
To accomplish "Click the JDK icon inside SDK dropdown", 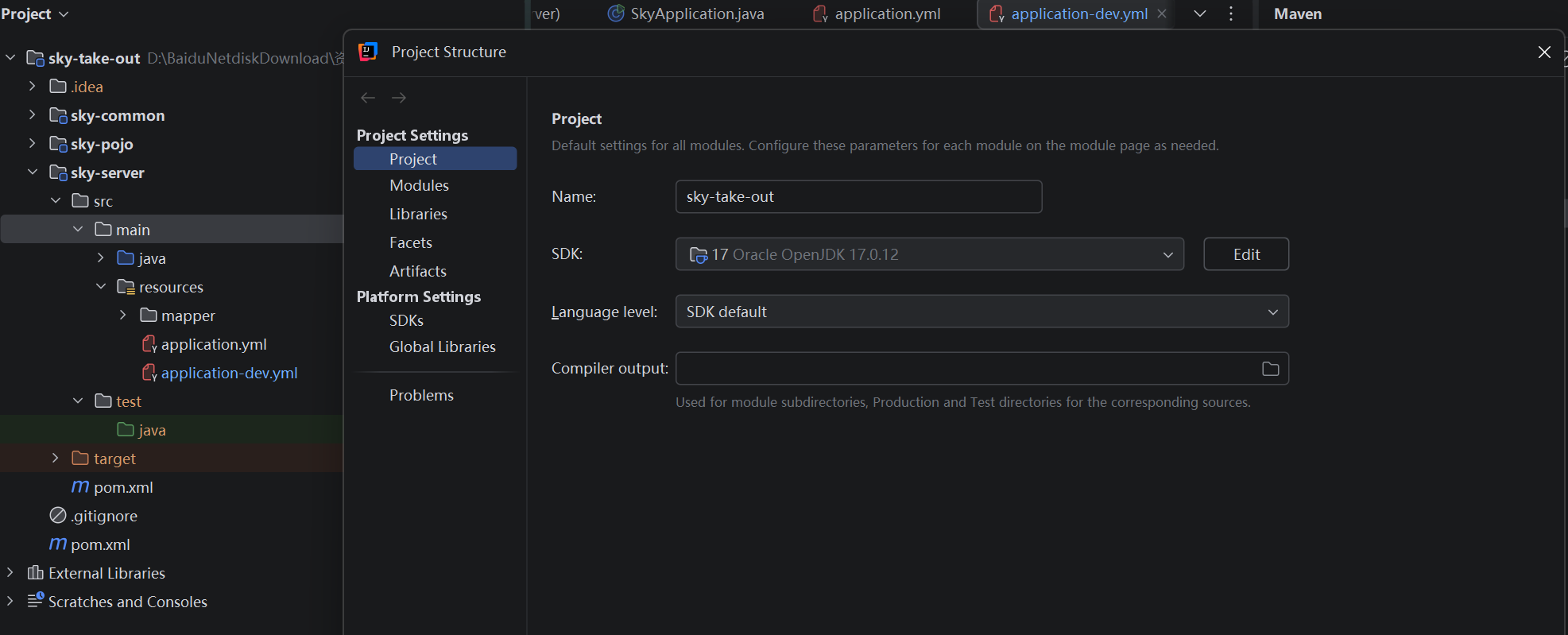I will pyautogui.click(x=698, y=254).
